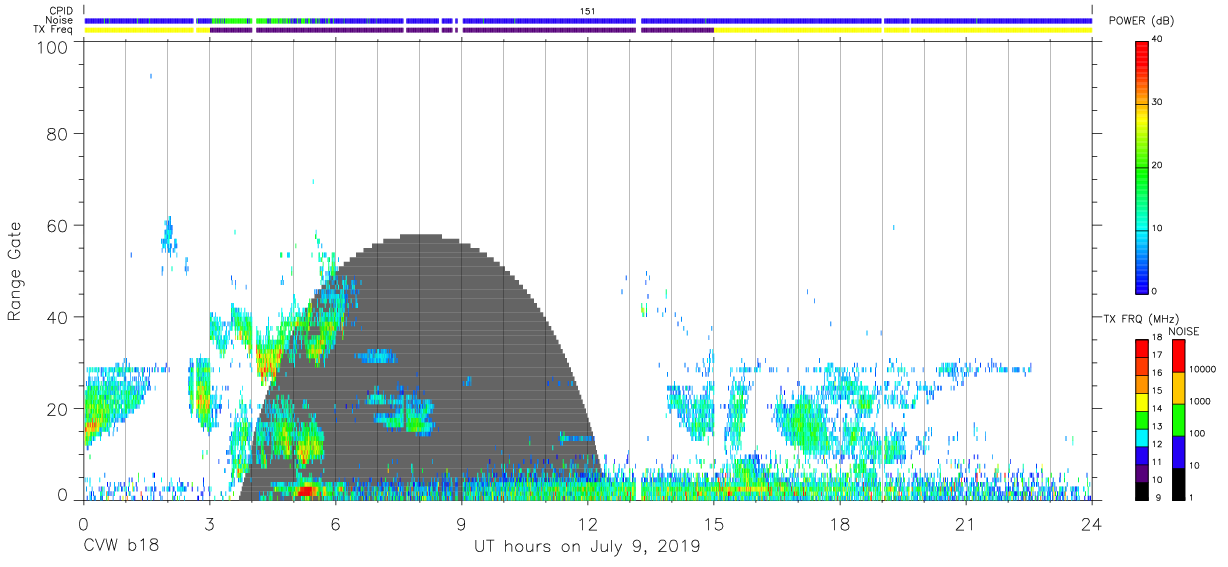Click the 40 label on POWER colorbar
Screen dimensions: 1228x567
1159,39
